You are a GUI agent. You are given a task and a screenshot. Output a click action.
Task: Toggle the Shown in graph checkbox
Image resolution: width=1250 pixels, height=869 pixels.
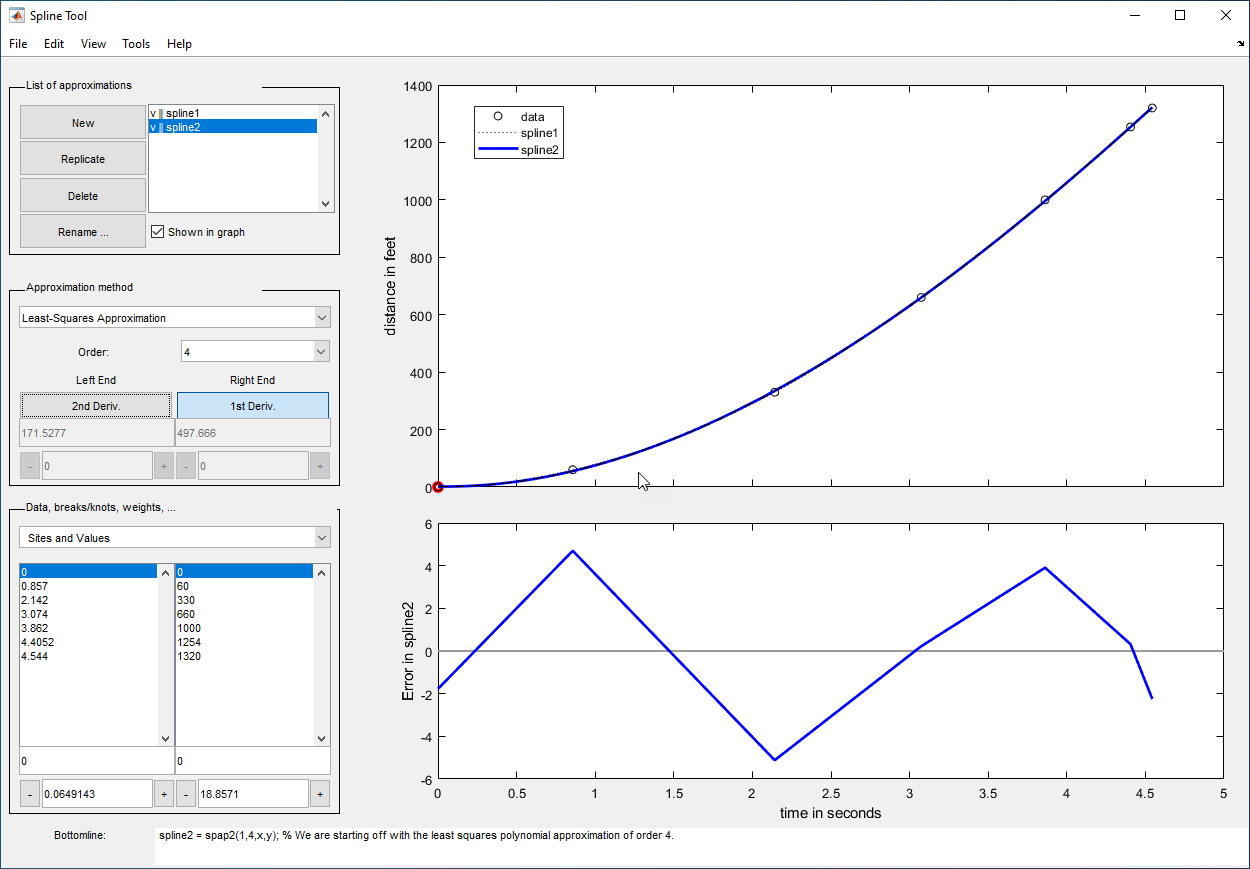157,232
